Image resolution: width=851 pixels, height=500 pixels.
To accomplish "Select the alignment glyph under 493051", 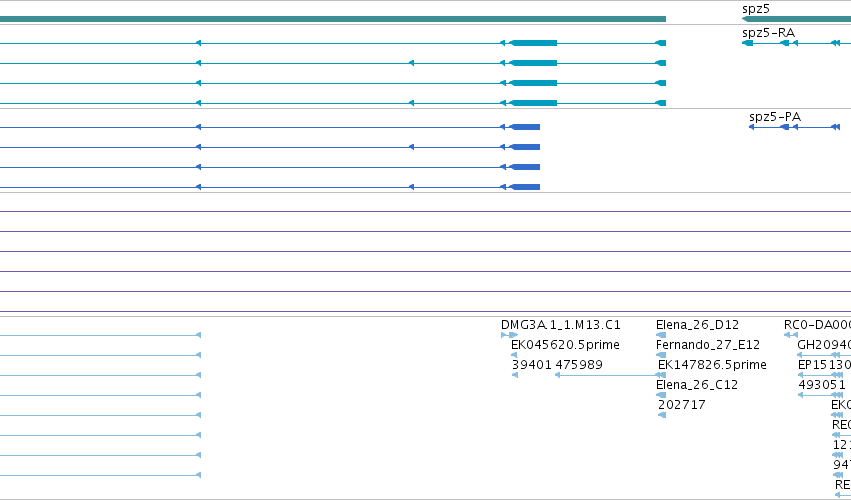I will click(x=821, y=395).
